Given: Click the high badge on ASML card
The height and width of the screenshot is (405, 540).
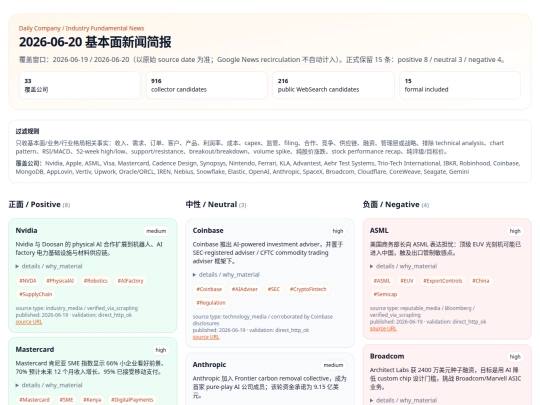Looking at the screenshot, I should click(515, 231).
